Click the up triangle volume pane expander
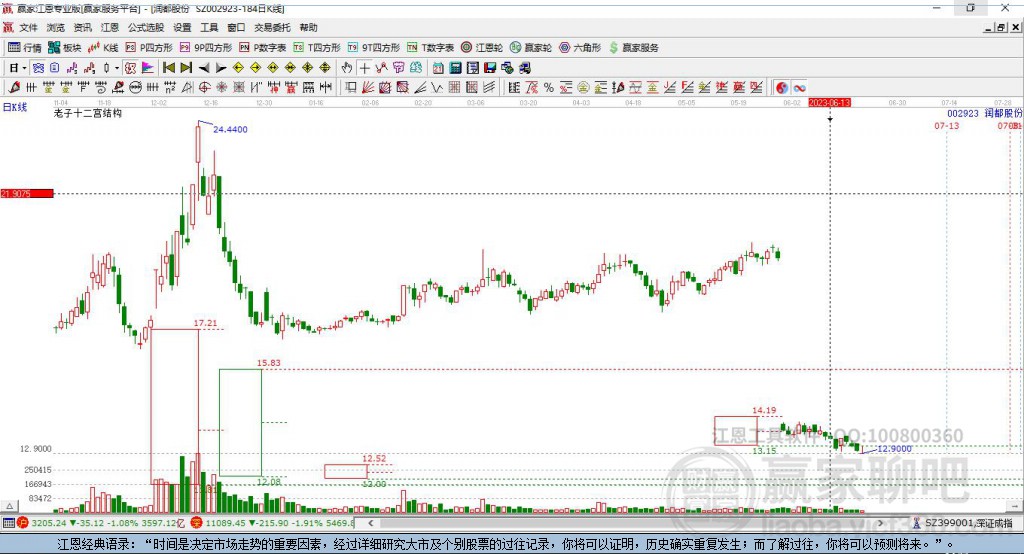 [x=9, y=506]
